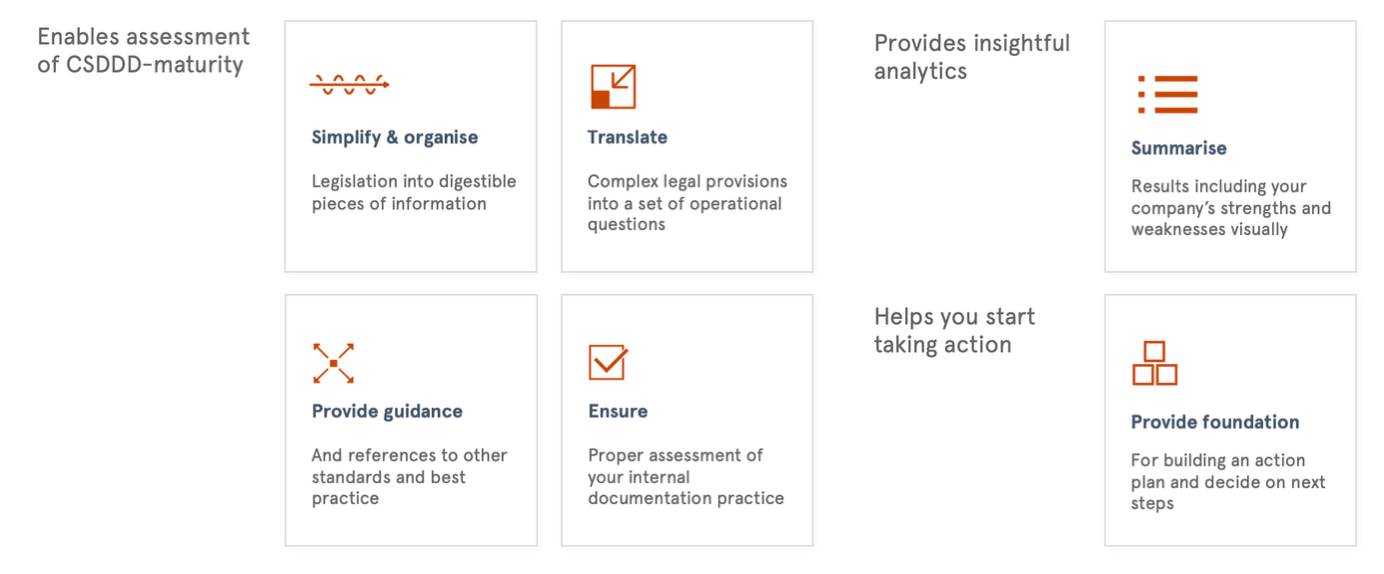Click the Translate arrow-into-square icon

pos(612,87)
